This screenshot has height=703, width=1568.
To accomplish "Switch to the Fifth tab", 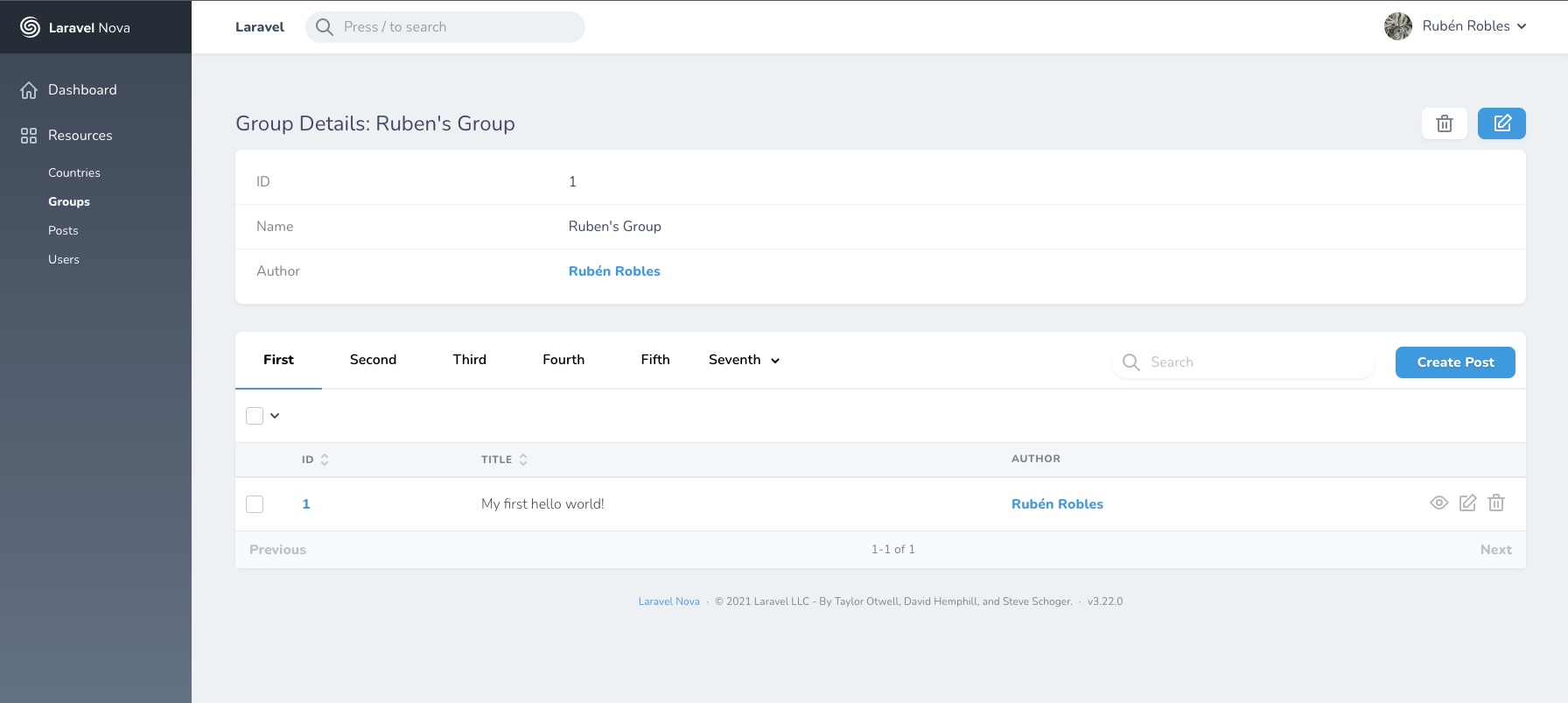I will tap(655, 360).
